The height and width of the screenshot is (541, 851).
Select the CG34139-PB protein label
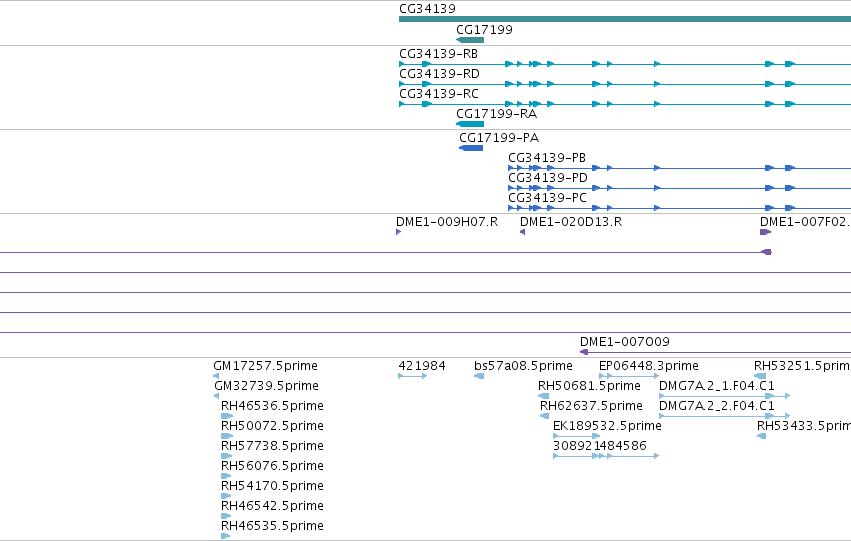547,158
